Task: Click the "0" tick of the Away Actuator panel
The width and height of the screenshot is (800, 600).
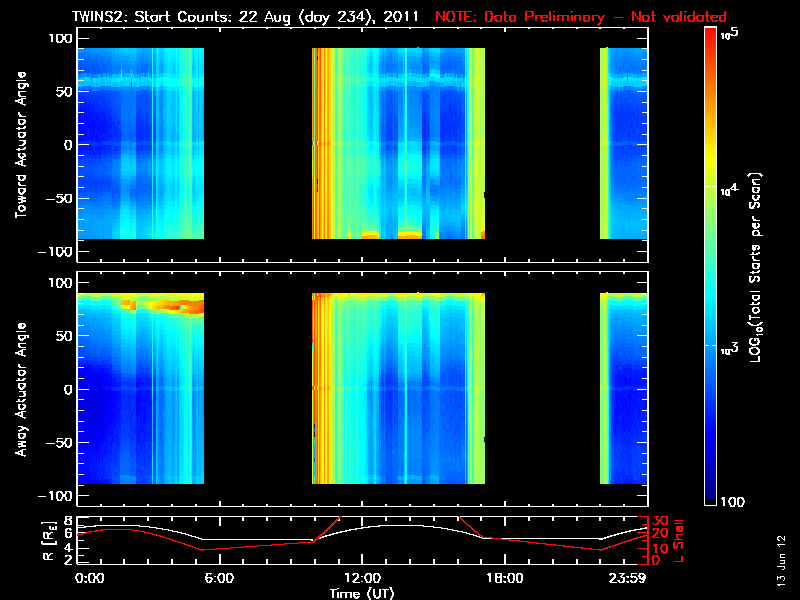Action: pyautogui.click(x=68, y=389)
